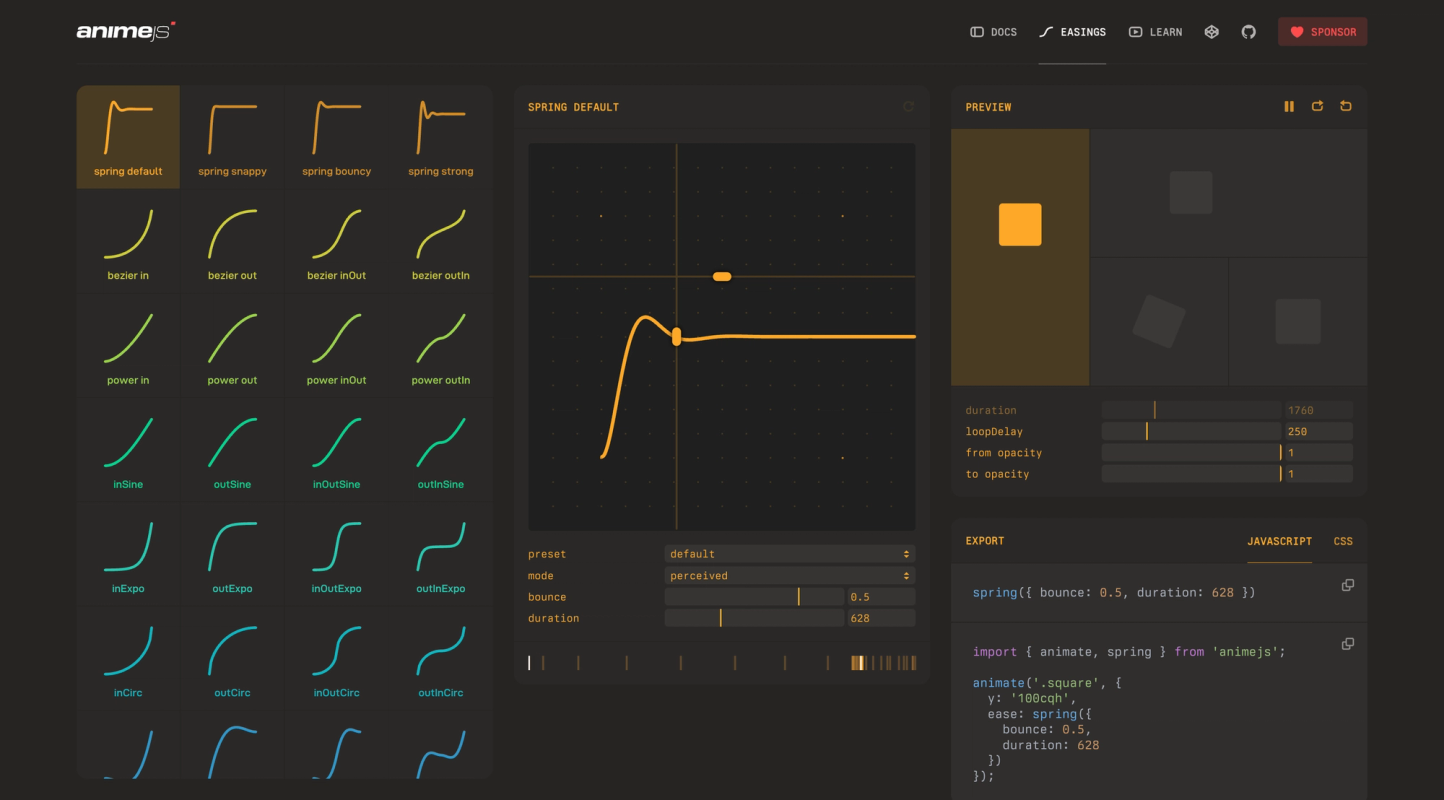Select the rotated square preview cell

click(x=1159, y=322)
